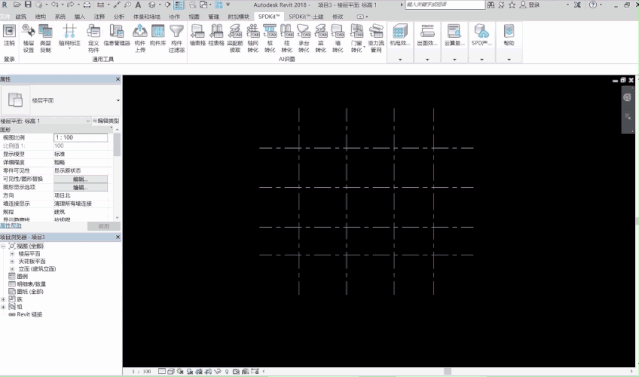Click 编辑 button for 可见性/图形替换
This screenshot has width=639, height=377.
pos(81,179)
